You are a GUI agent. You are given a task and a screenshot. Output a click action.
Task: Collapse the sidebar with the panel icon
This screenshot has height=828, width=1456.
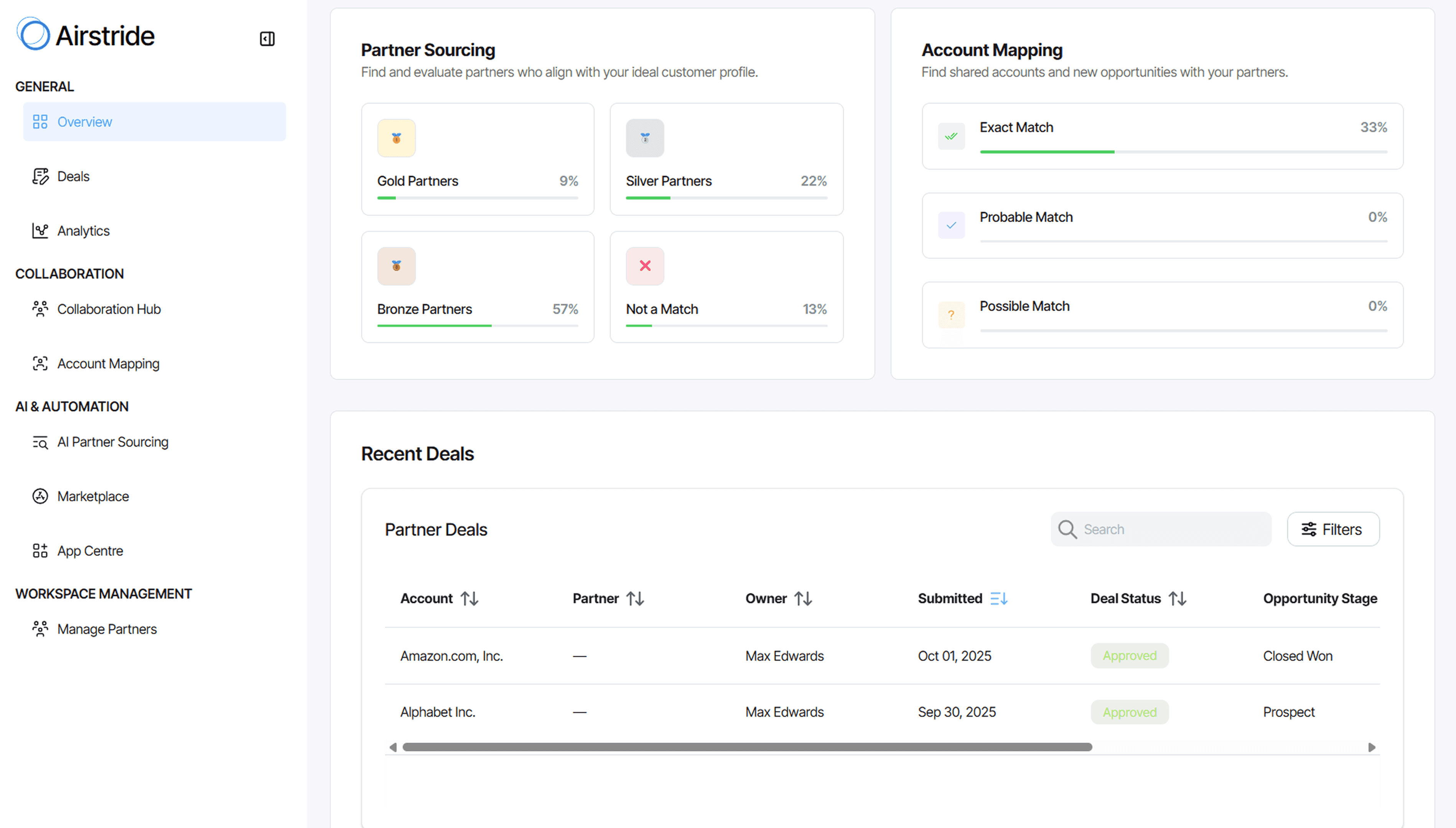pyautogui.click(x=267, y=38)
